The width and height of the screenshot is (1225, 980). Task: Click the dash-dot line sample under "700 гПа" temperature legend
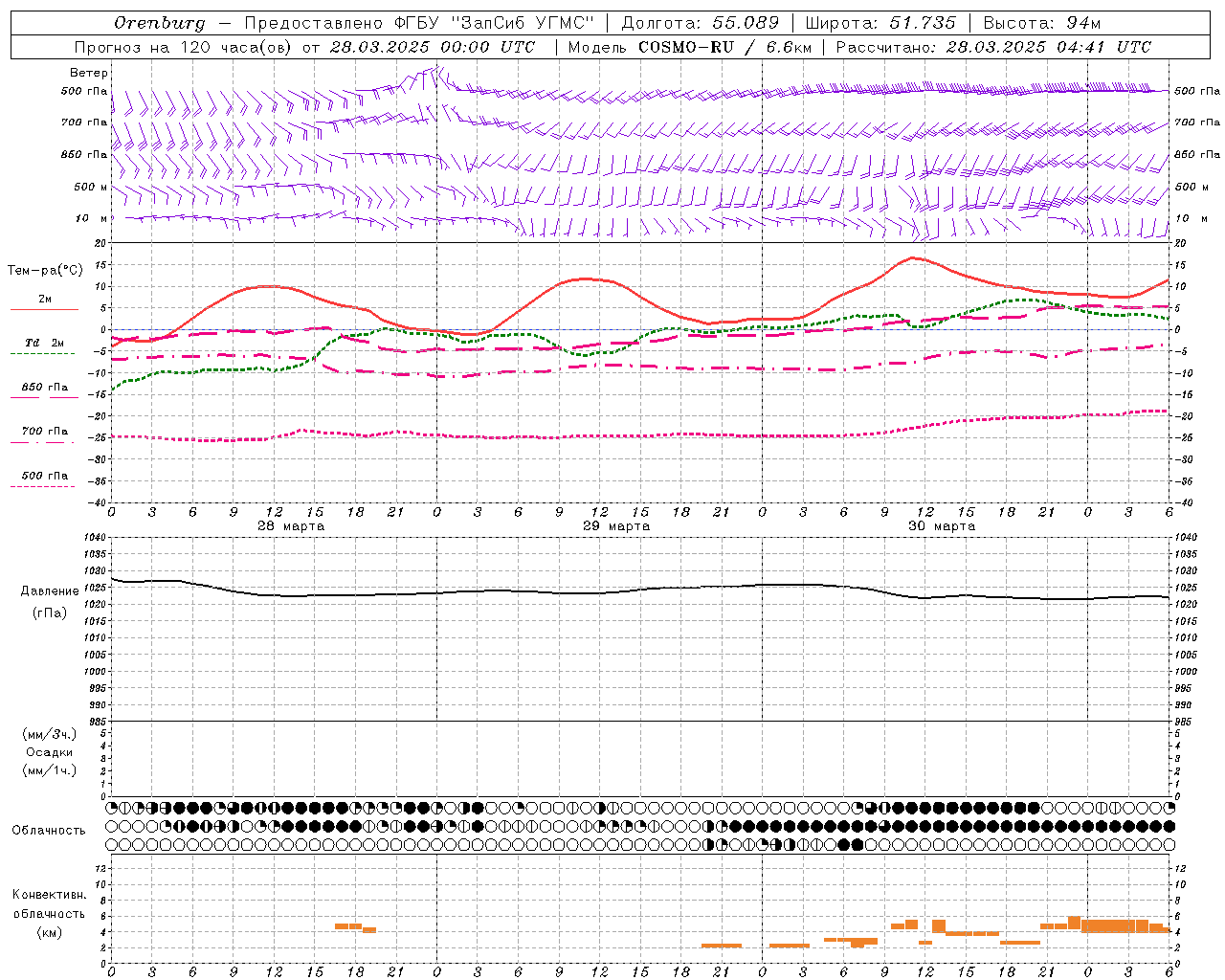pos(42,443)
